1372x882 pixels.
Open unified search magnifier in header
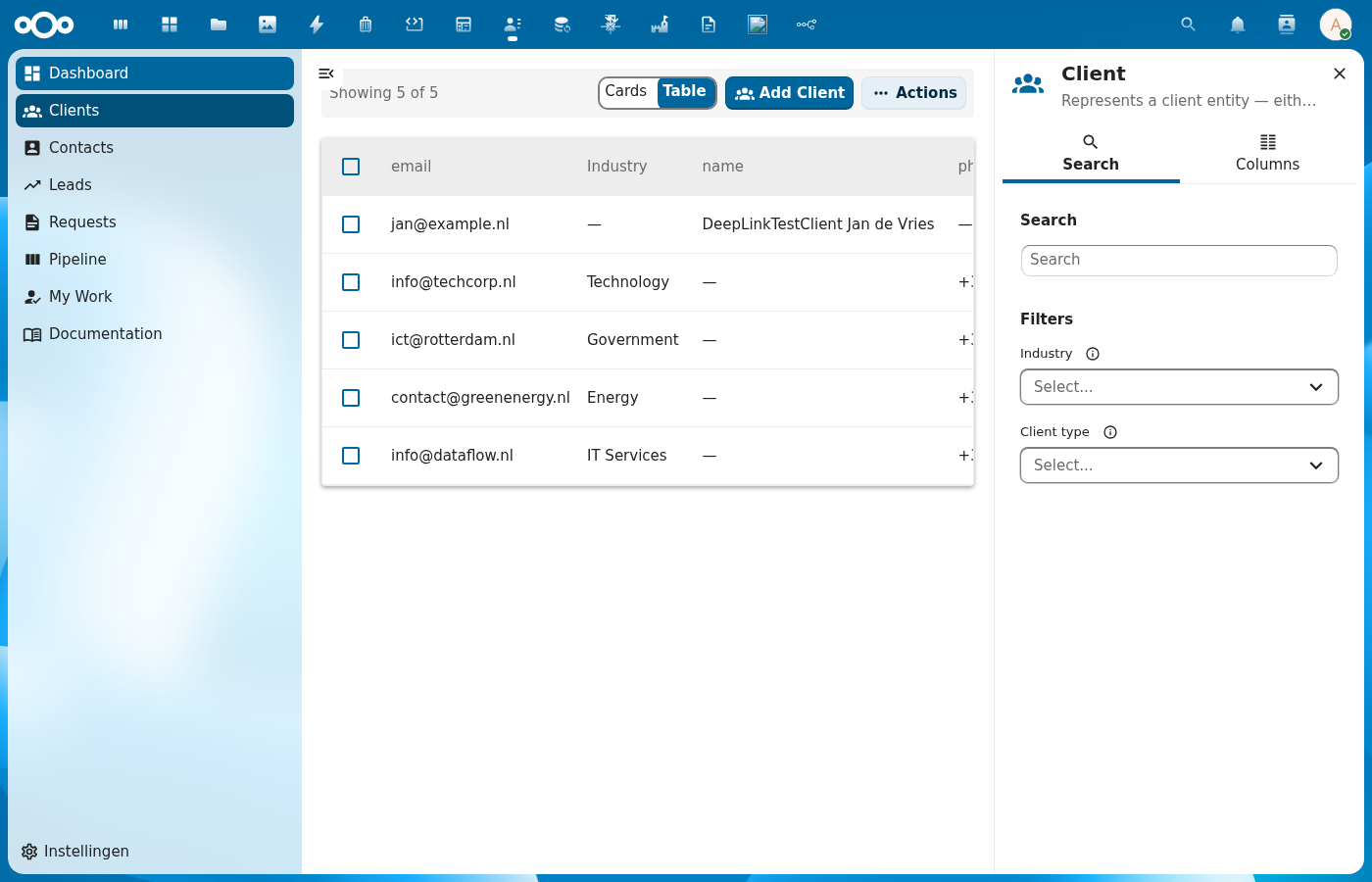click(1189, 24)
